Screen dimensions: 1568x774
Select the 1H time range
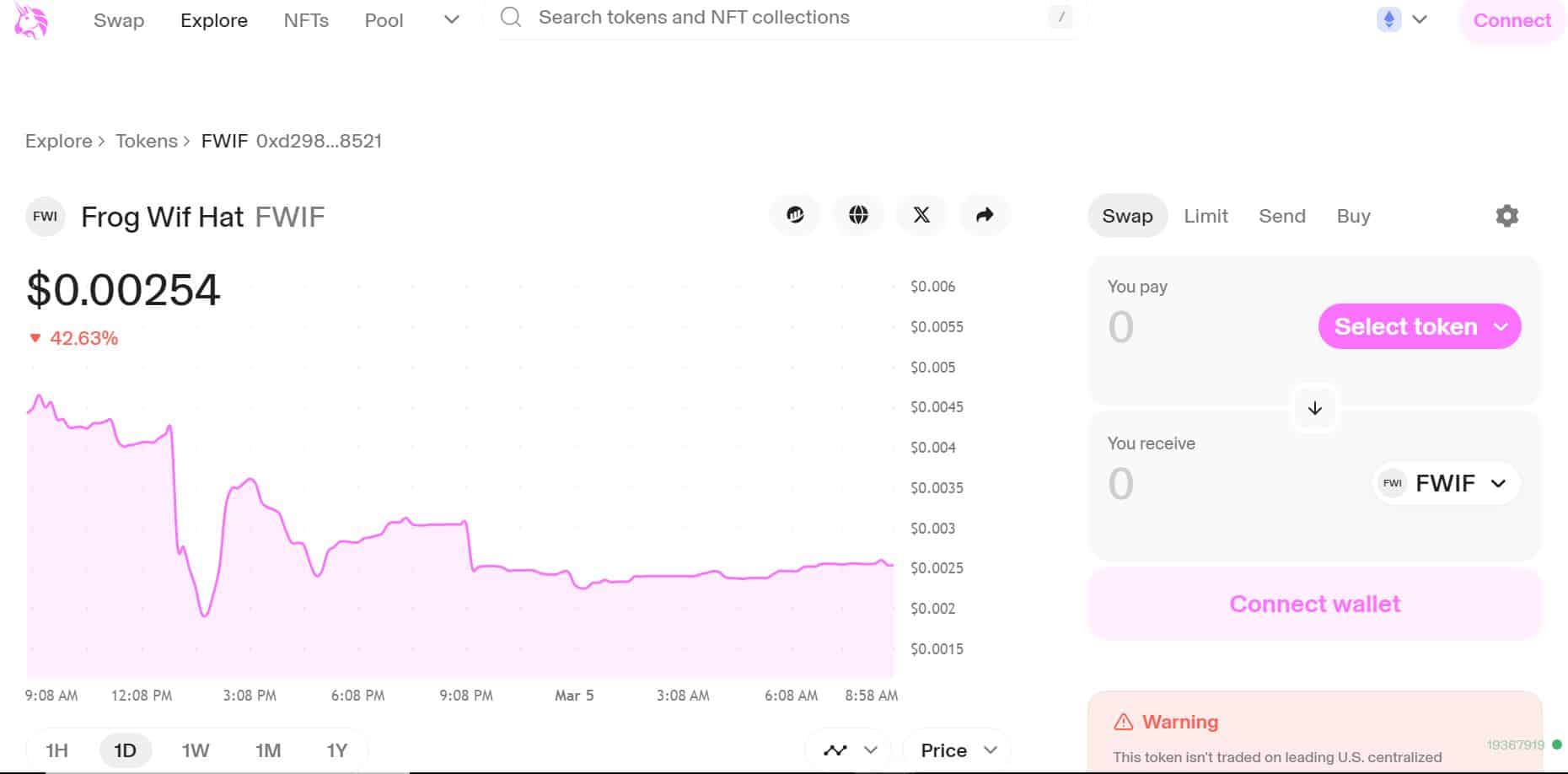coord(56,750)
